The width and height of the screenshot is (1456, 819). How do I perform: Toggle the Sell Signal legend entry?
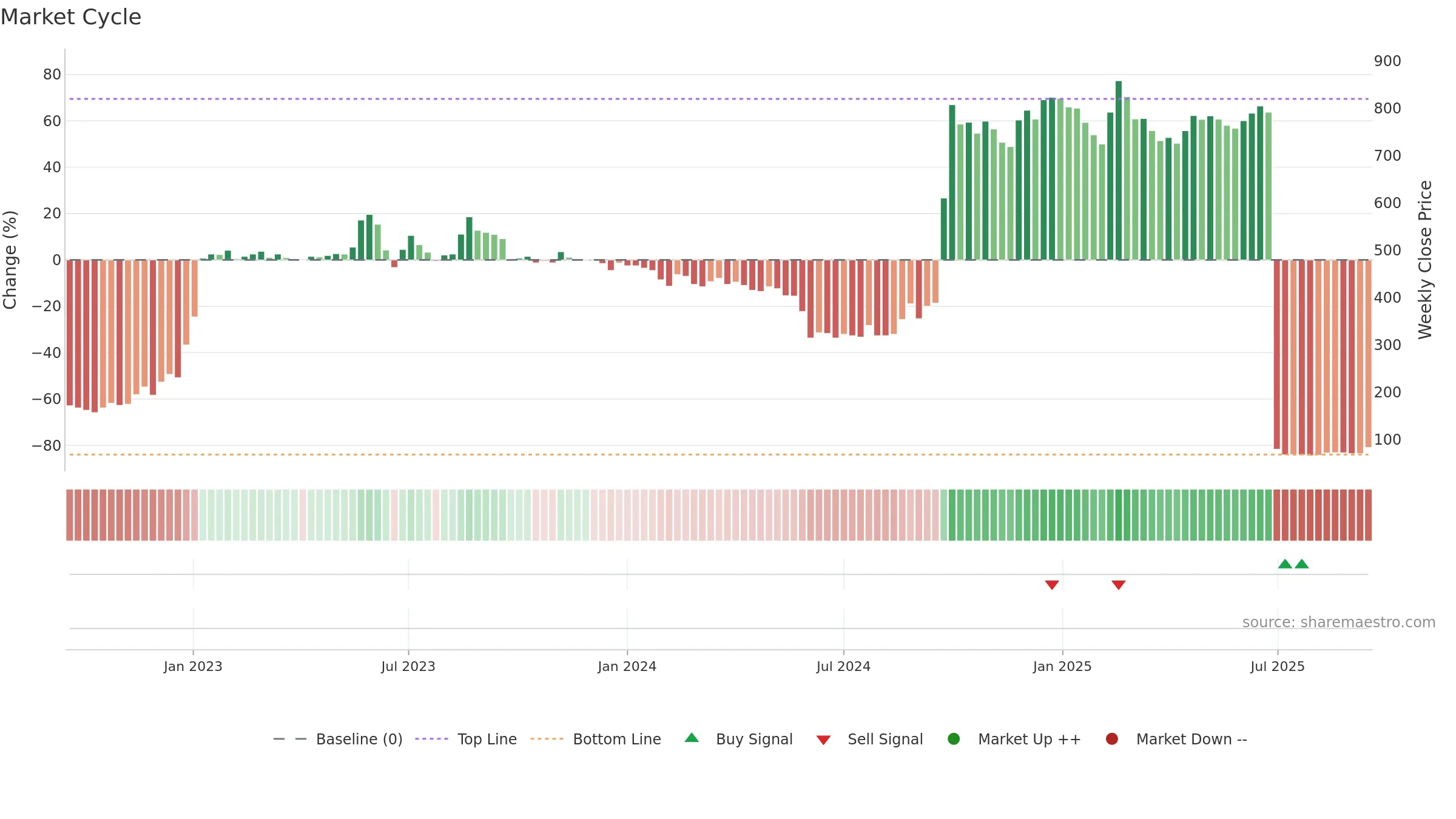point(869,739)
